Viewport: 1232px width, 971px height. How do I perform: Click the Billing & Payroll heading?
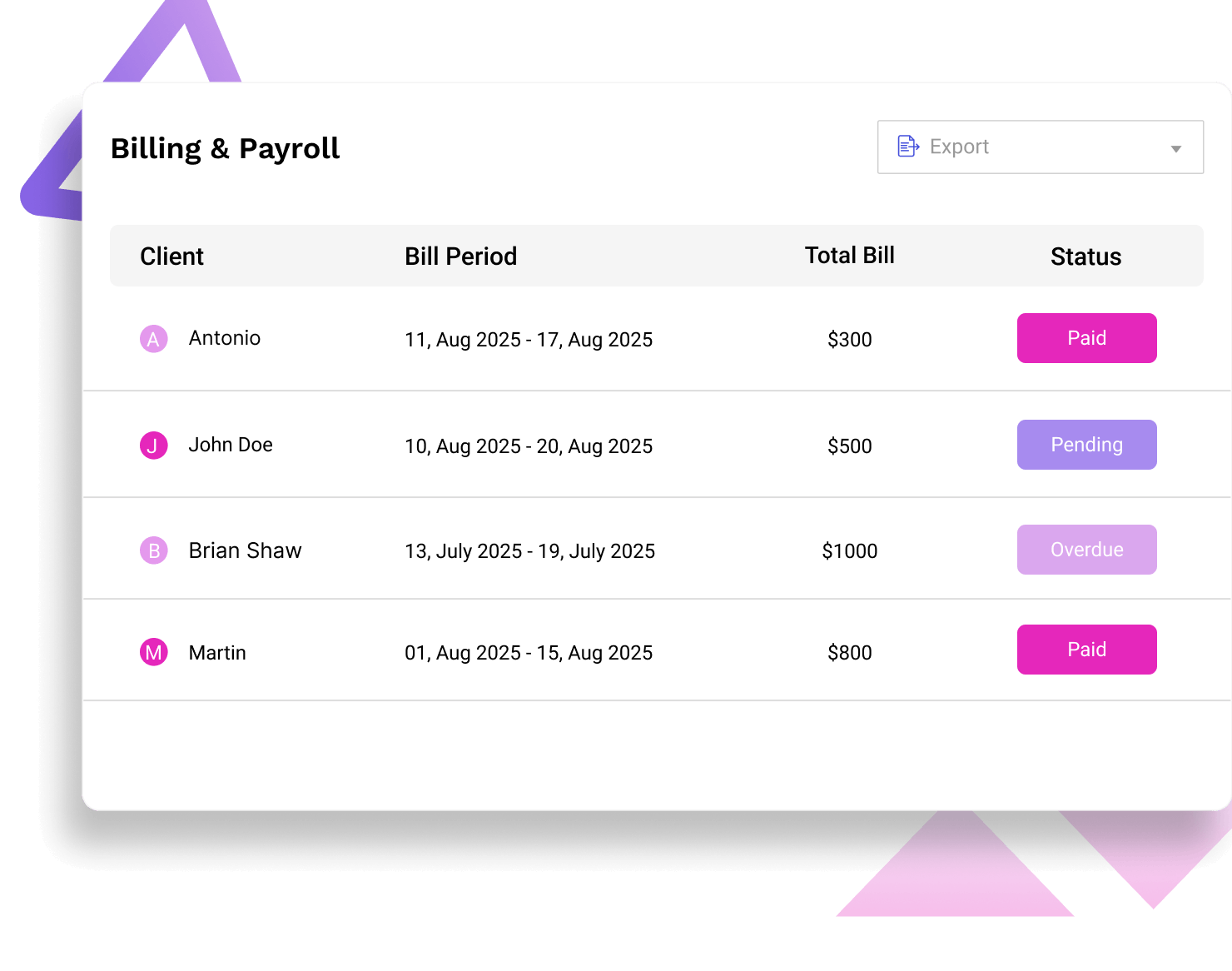(x=226, y=147)
